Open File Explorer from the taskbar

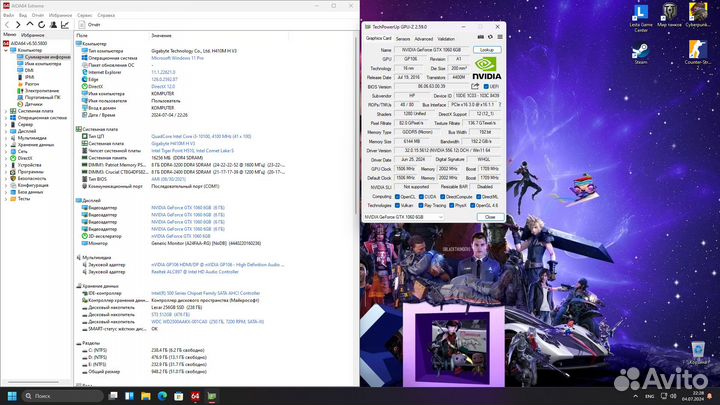tap(146, 396)
